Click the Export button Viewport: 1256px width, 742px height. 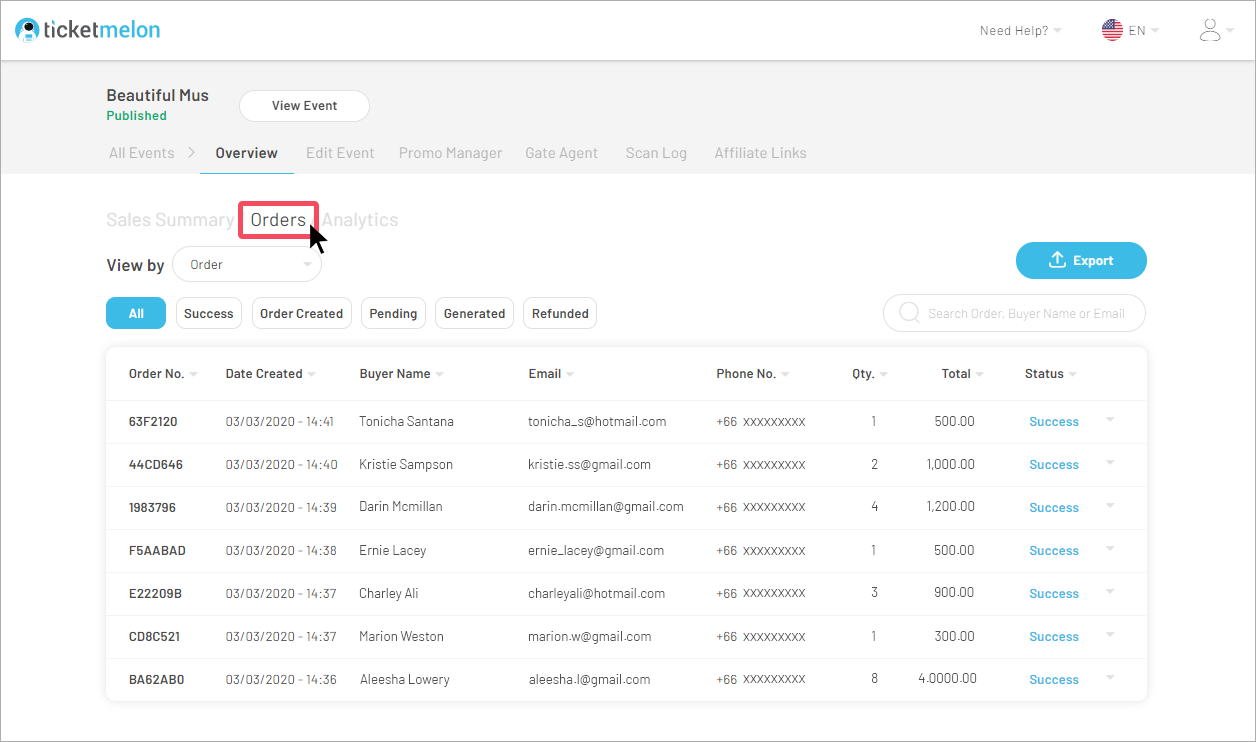tap(1081, 260)
